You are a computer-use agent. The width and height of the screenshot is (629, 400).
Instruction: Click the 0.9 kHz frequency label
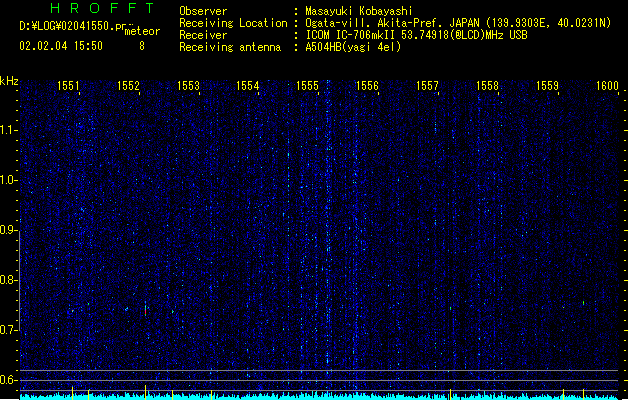(x=9, y=230)
